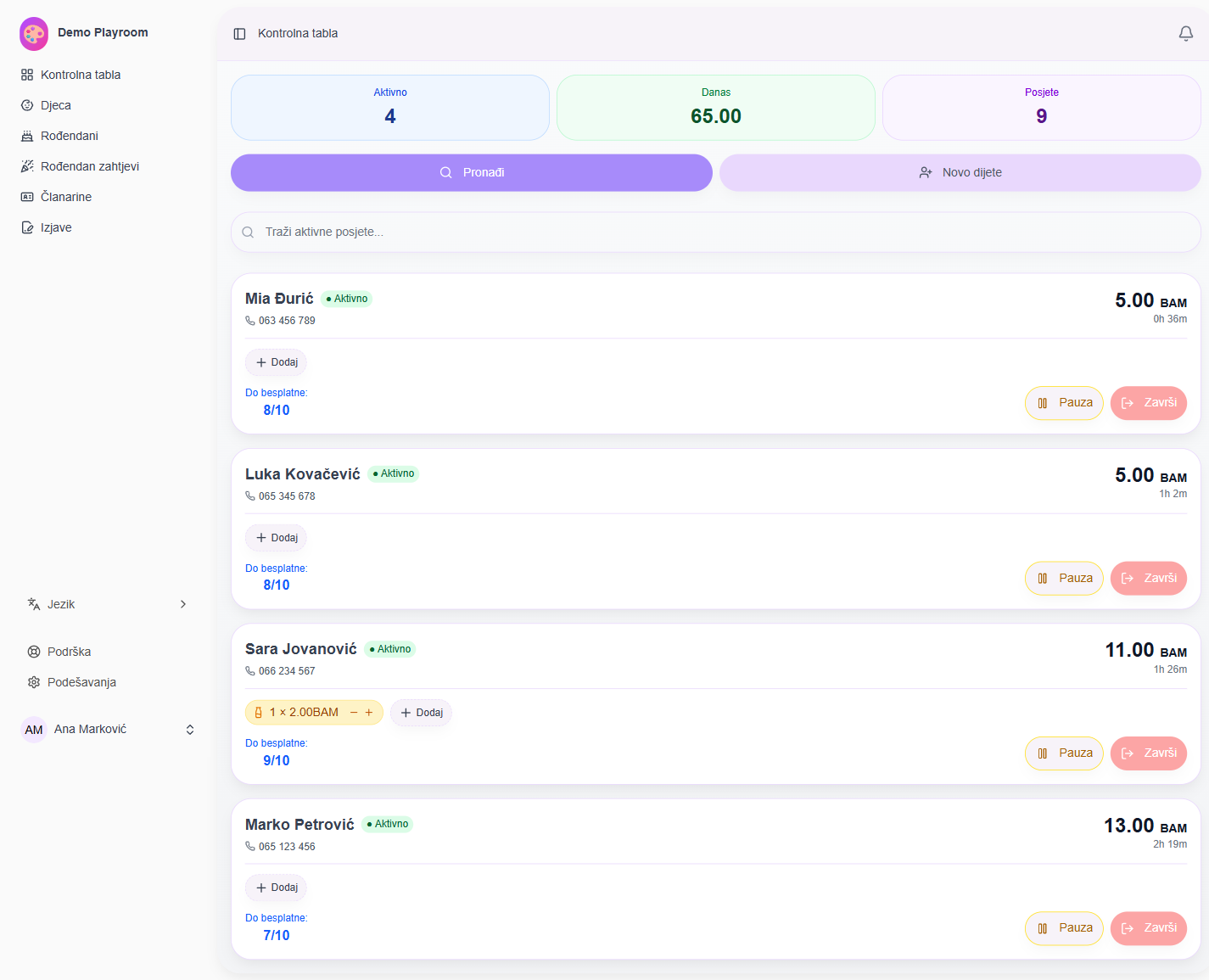Open Kontrolna tabla in sidebar
The image size is (1209, 980).
(108, 75)
